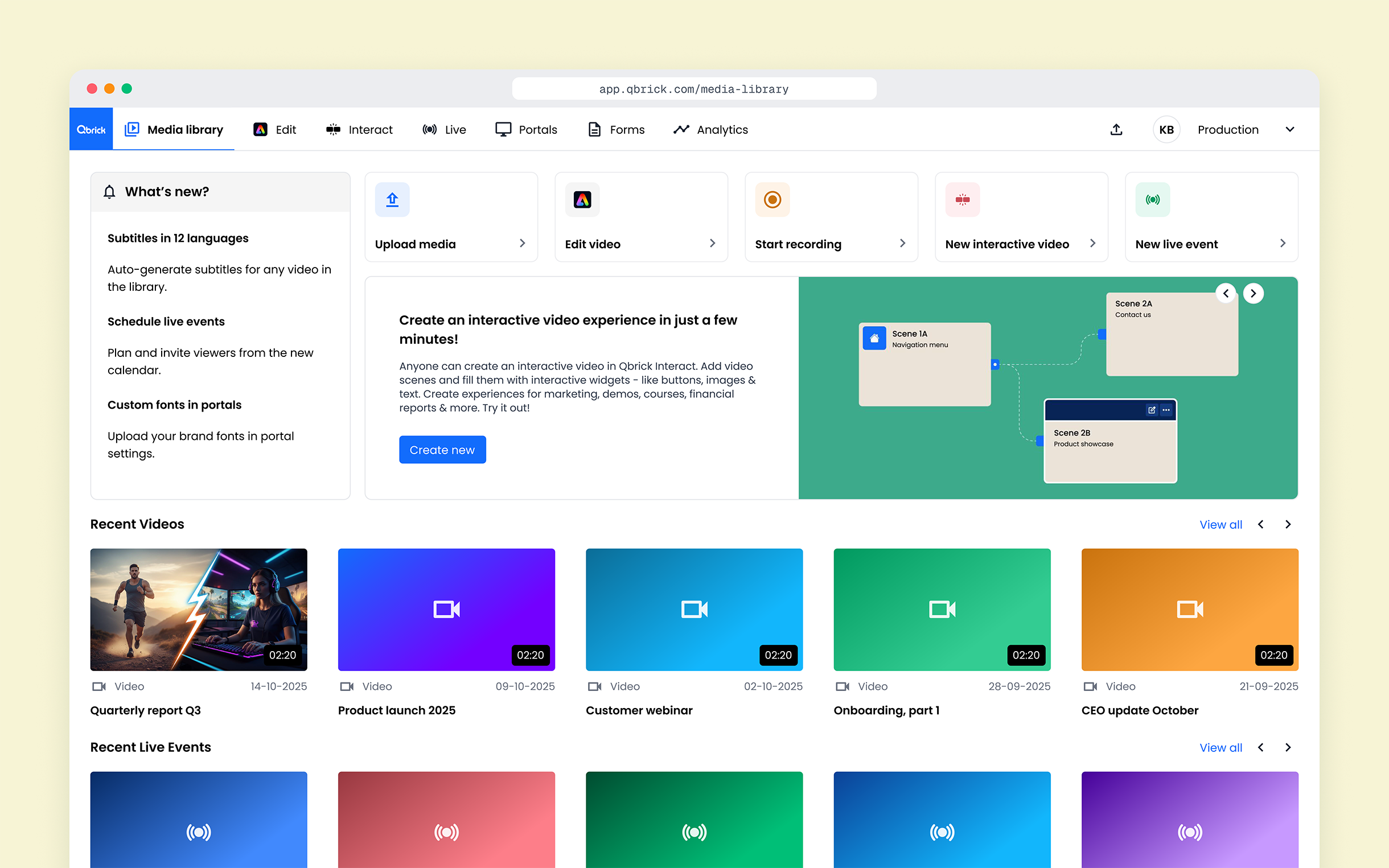1389x868 pixels.
Task: Click the New interactive video icon
Action: pyautogui.click(x=963, y=199)
